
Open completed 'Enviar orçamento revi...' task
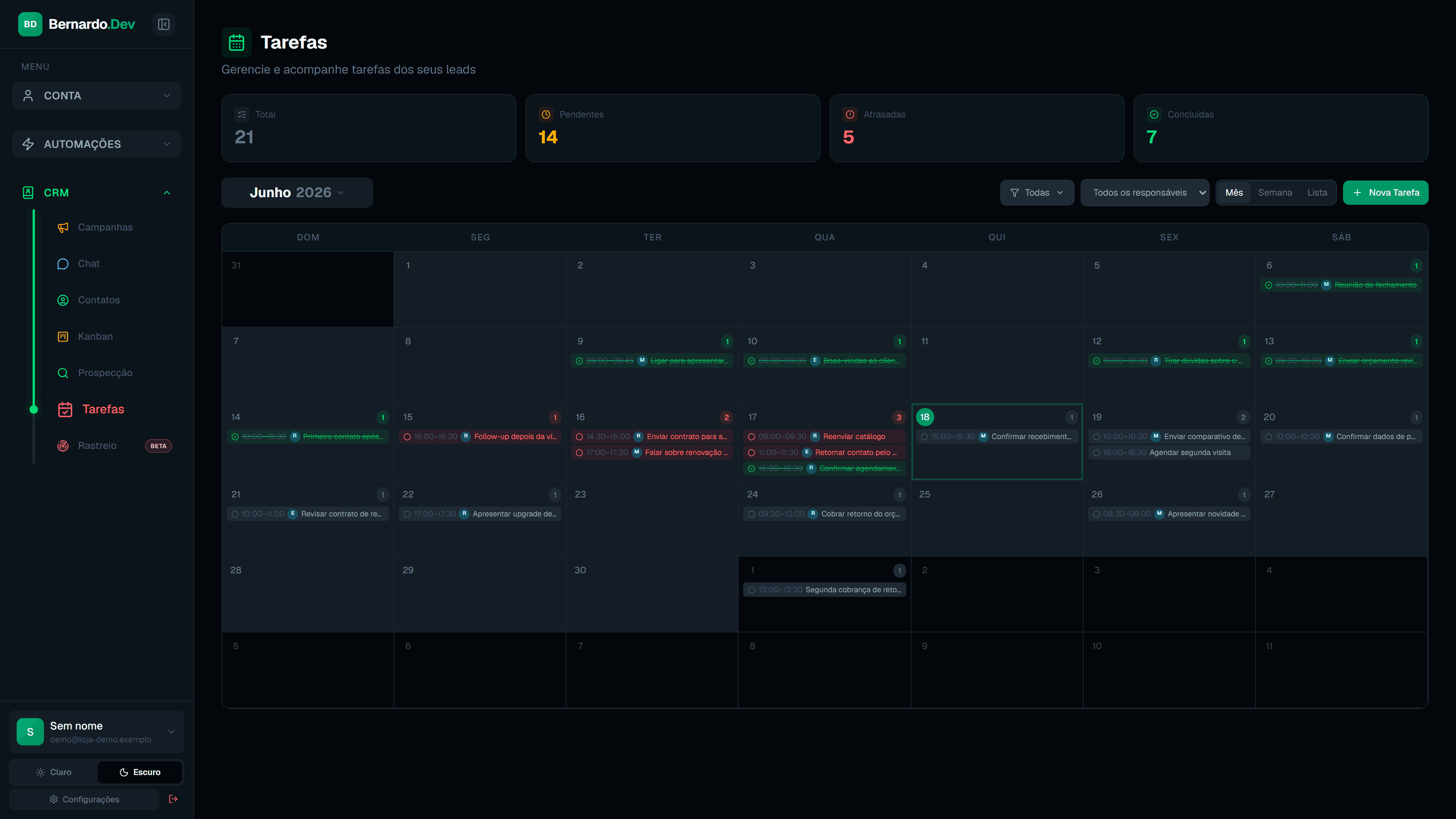(x=1341, y=361)
